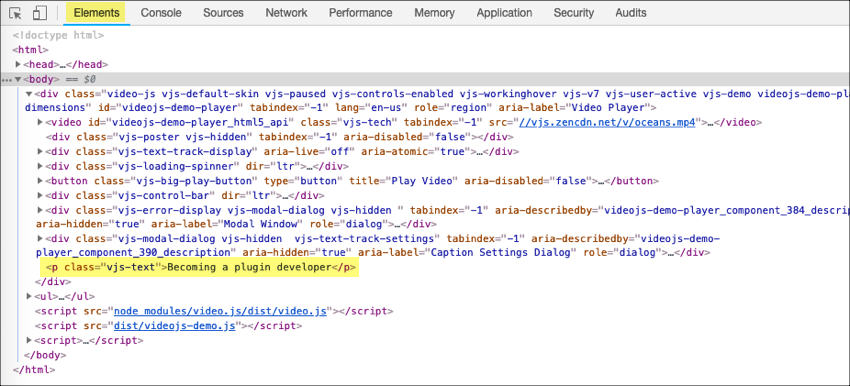Expand the head element node

18,65
